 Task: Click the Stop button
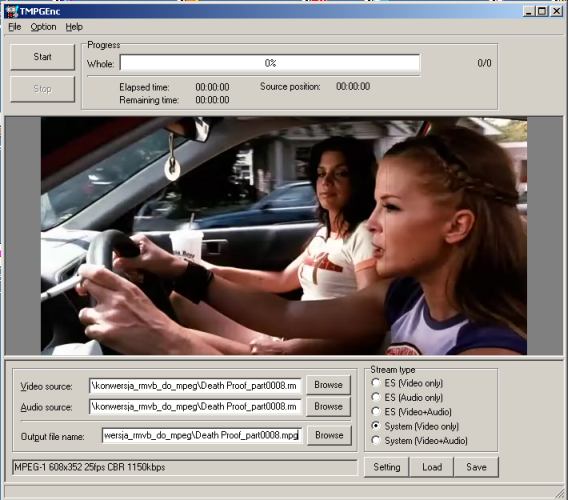(42, 89)
